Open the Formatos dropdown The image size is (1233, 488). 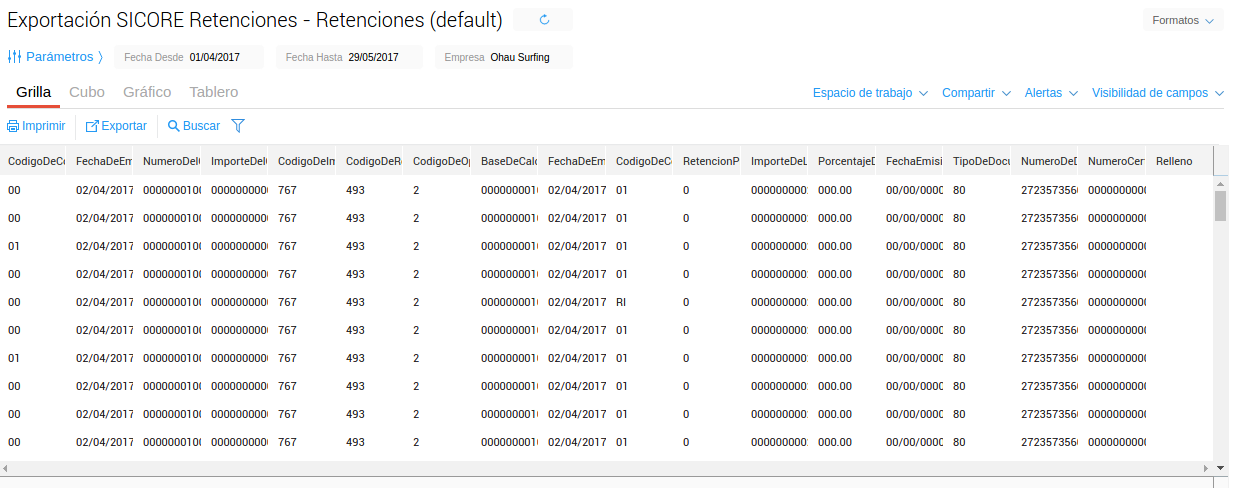[x=1183, y=20]
